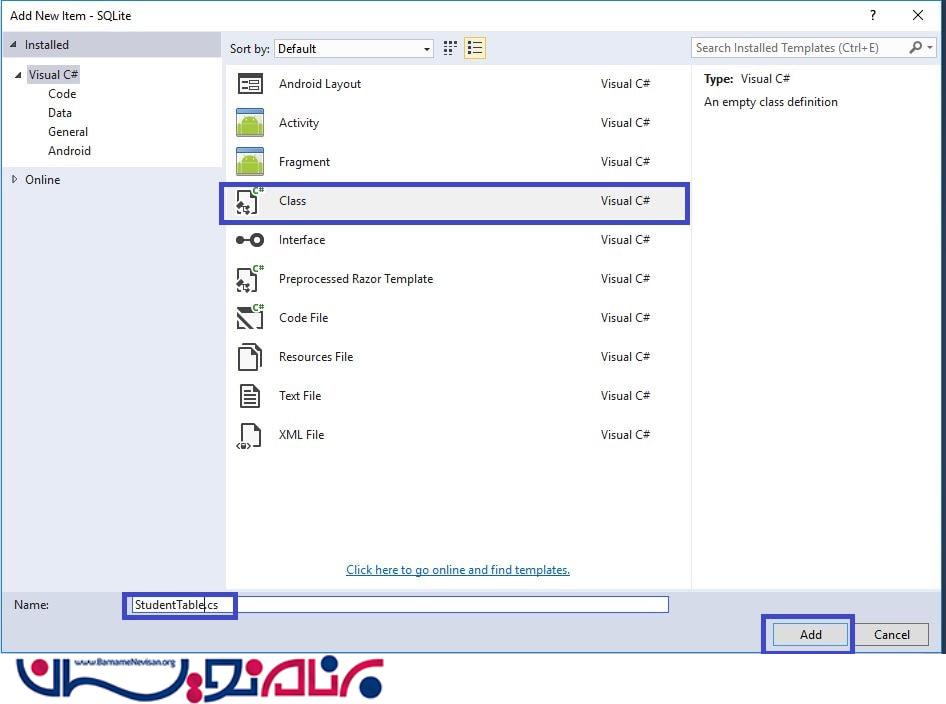Open the find templates online link
The image size is (946, 704).
tap(458, 570)
